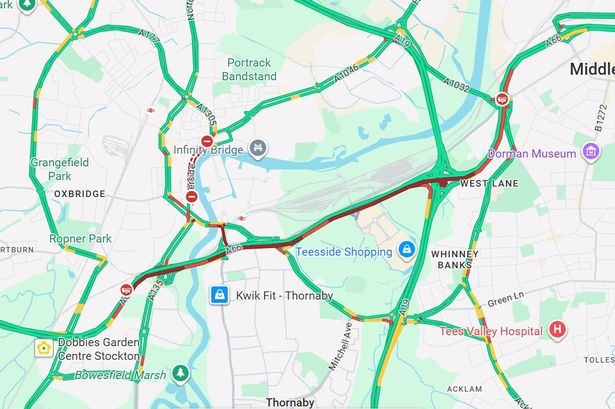Click the Thornaby town label
The height and width of the screenshot is (409, 615).
[290, 403]
